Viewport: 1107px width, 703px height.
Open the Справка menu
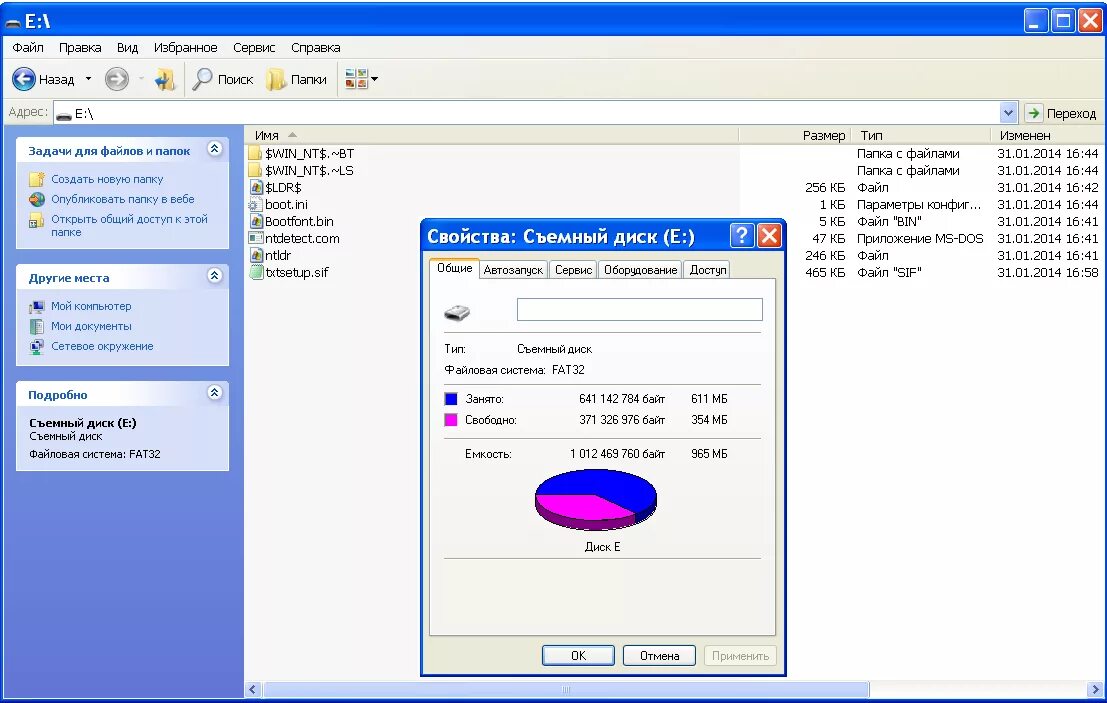coord(316,47)
